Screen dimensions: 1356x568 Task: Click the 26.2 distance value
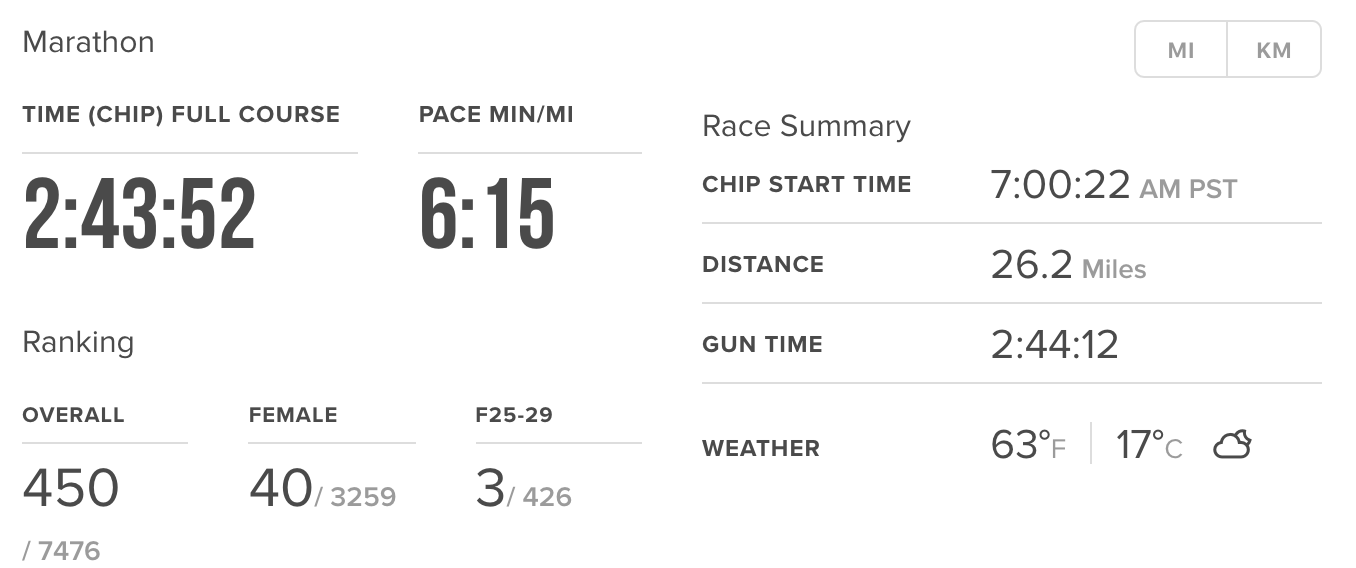tap(1032, 265)
